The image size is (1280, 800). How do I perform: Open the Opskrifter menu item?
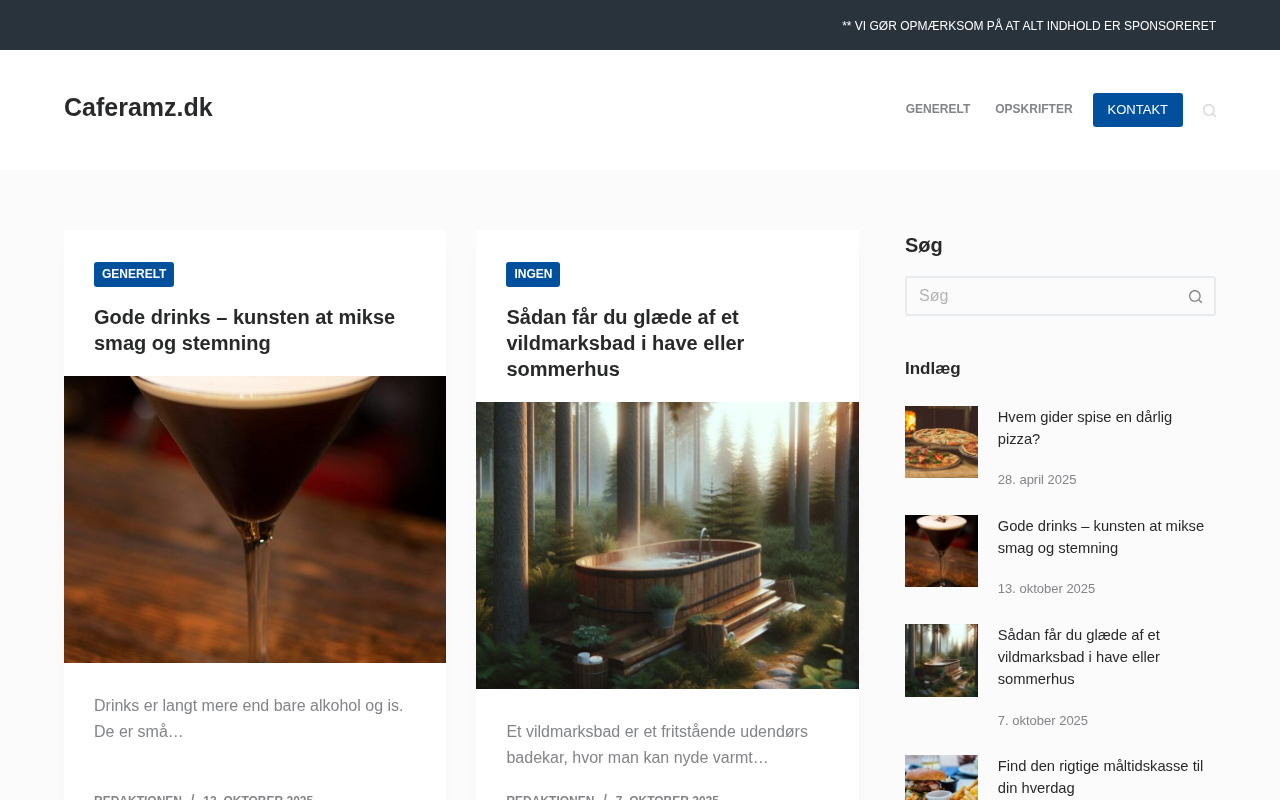(x=1034, y=109)
